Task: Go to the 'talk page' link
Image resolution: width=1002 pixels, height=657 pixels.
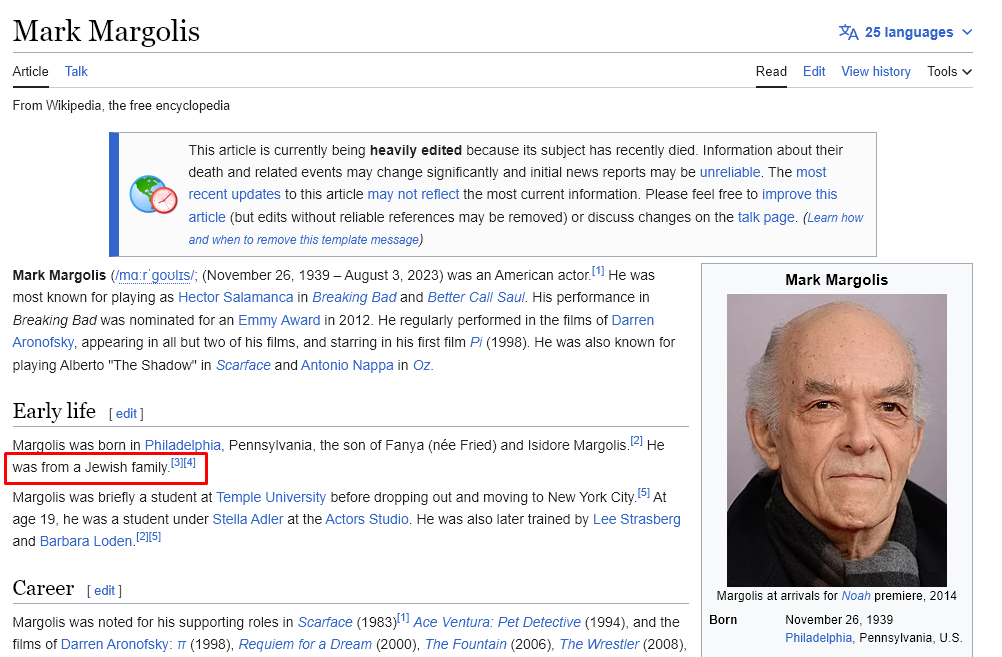Action: pyautogui.click(x=766, y=217)
